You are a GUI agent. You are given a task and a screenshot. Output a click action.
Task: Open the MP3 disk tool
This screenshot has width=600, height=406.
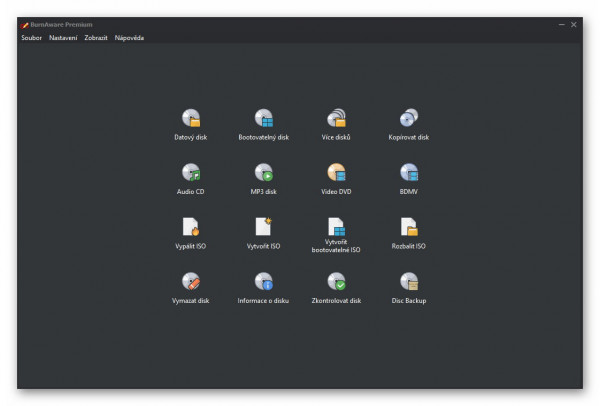point(263,173)
